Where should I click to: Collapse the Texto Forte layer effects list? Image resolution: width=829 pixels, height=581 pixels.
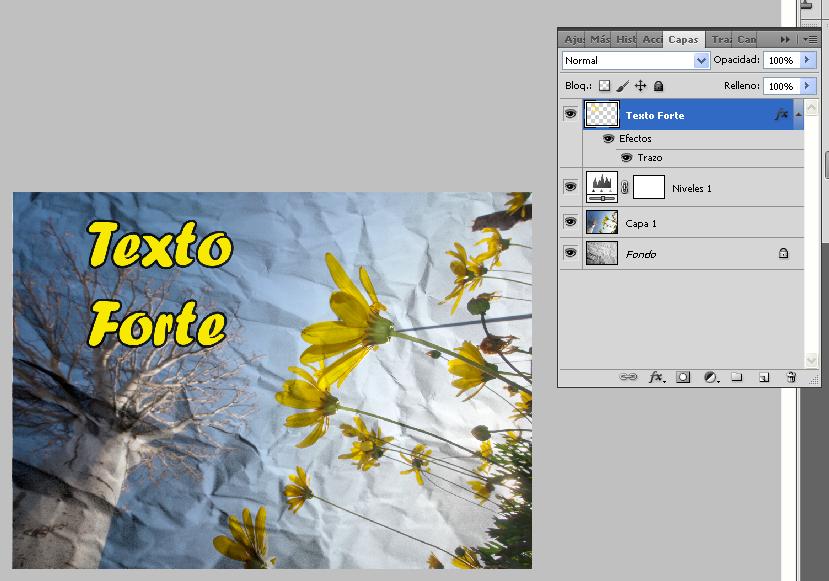(798, 115)
